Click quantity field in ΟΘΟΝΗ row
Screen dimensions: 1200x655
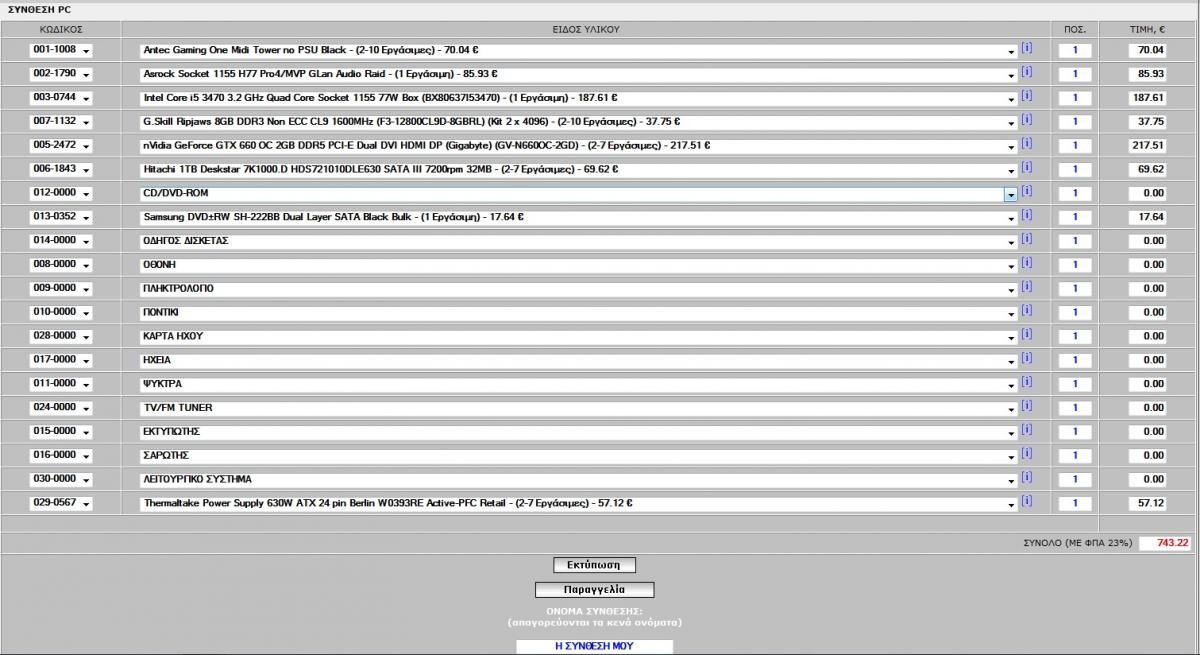click(x=1075, y=265)
